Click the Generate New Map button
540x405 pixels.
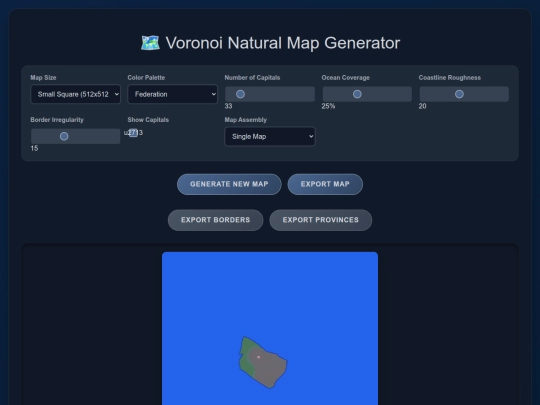(x=229, y=184)
